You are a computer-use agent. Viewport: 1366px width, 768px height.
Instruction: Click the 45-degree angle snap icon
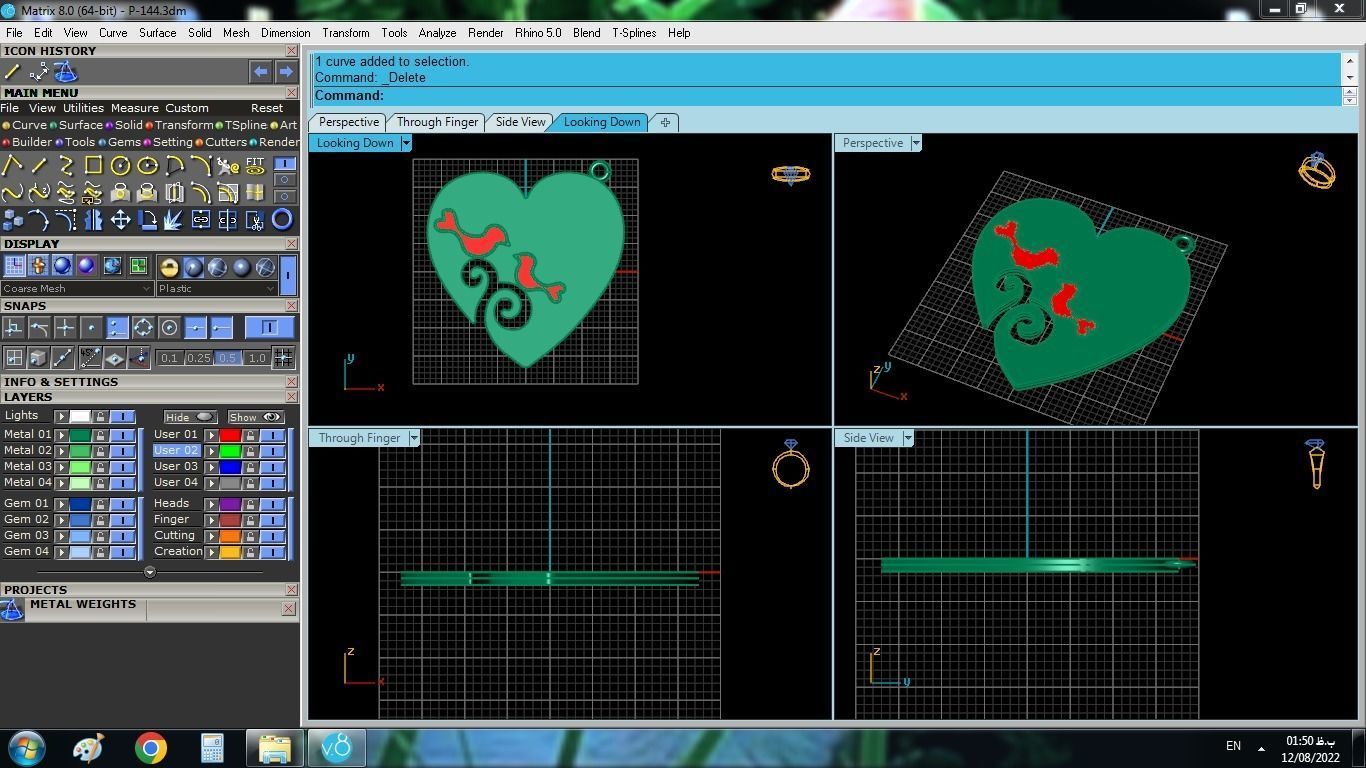tap(90, 357)
